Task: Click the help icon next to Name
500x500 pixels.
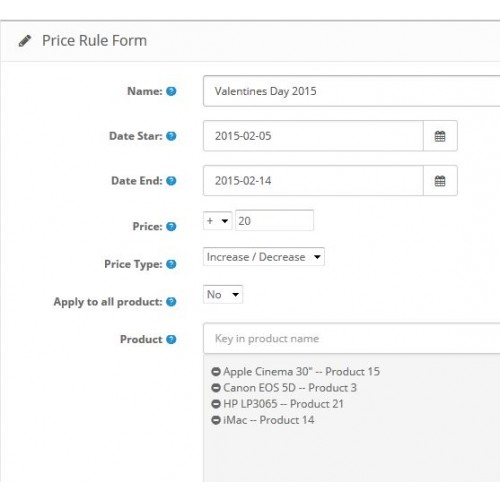Action: (171, 91)
